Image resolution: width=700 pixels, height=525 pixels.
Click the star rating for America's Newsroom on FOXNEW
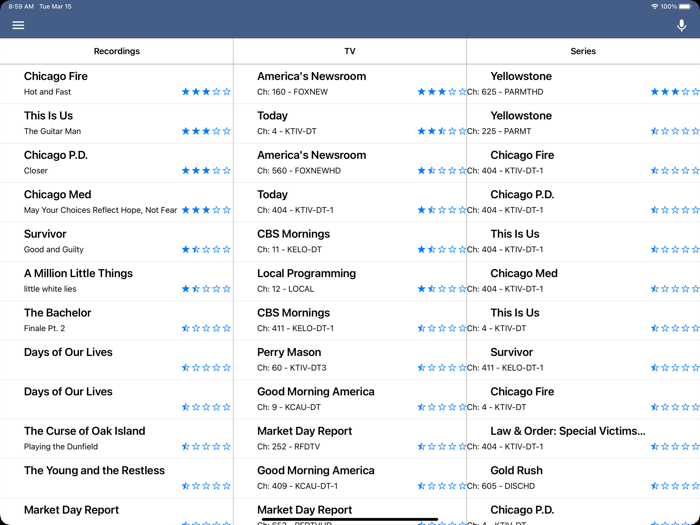(x=442, y=92)
